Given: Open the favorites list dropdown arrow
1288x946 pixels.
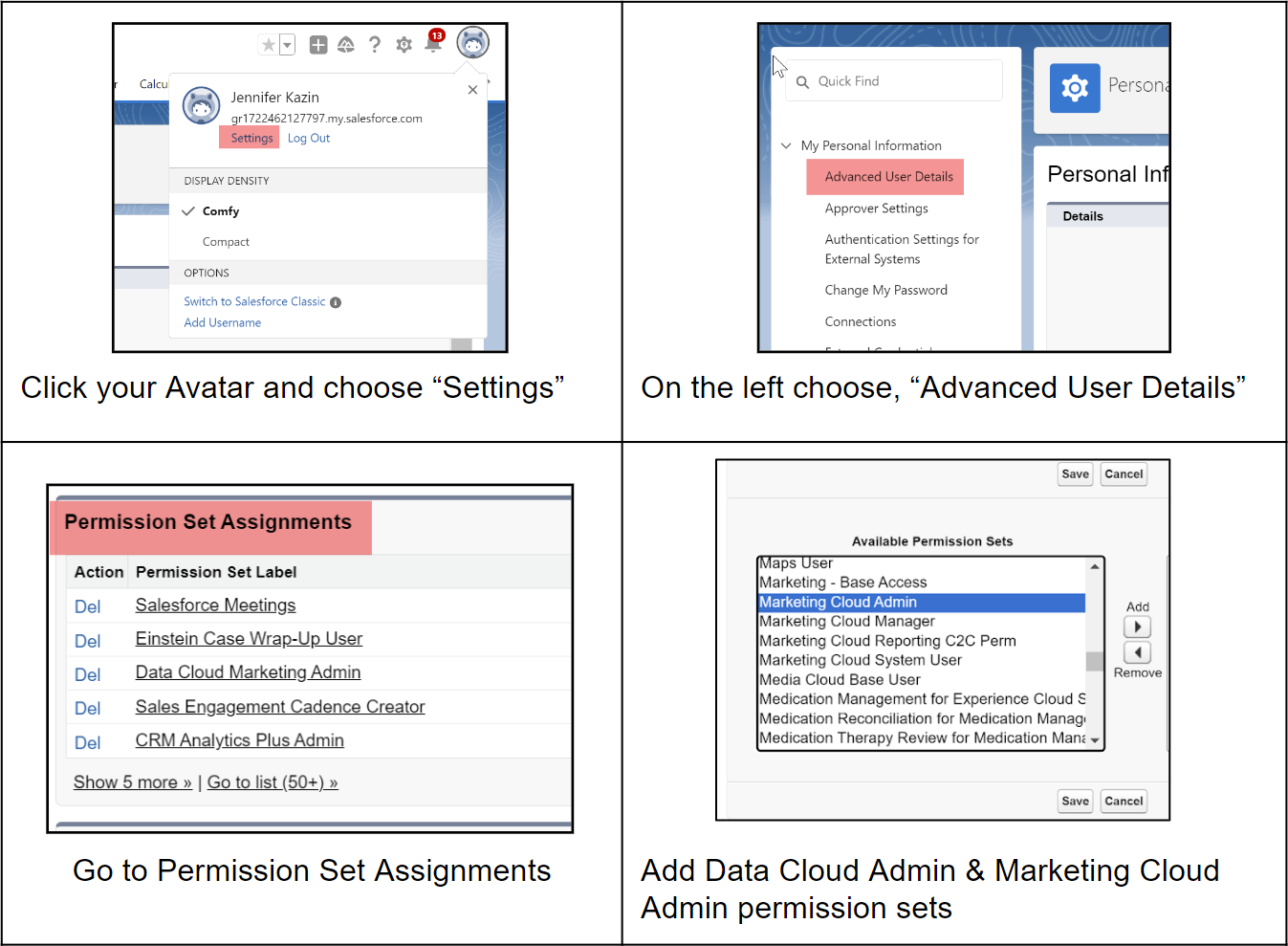Looking at the screenshot, I should [x=287, y=45].
